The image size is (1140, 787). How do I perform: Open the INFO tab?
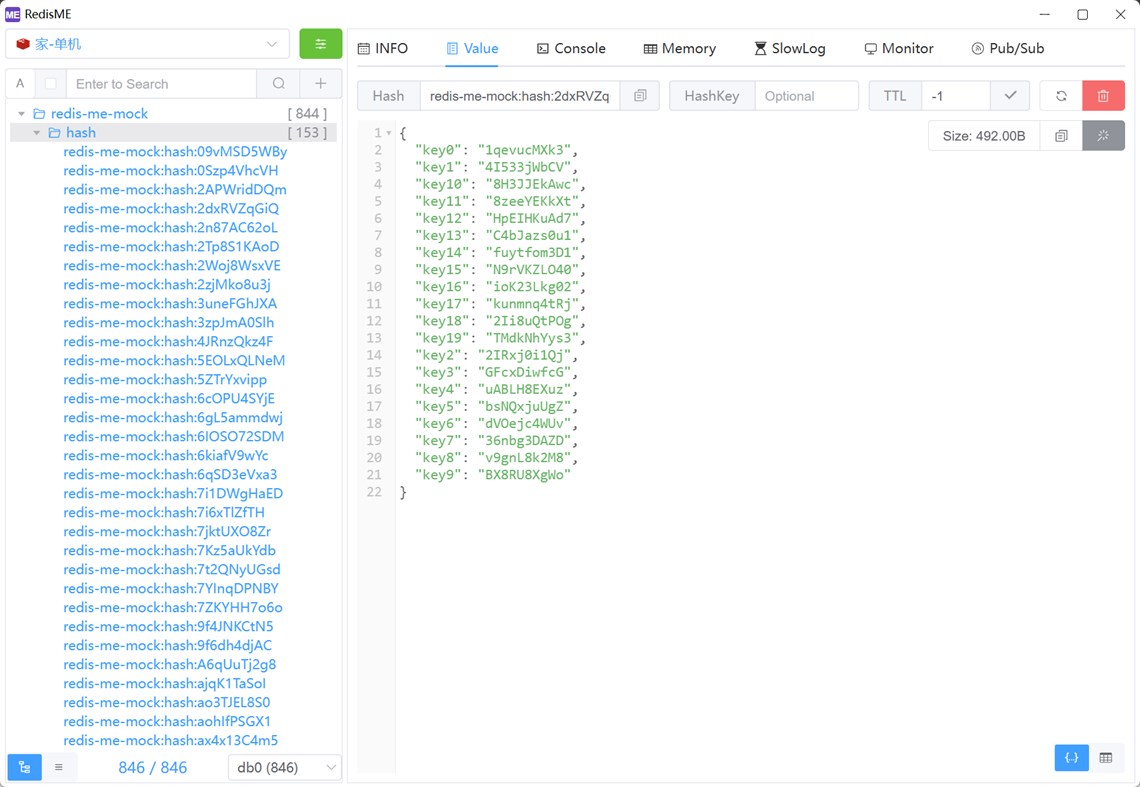click(x=383, y=49)
